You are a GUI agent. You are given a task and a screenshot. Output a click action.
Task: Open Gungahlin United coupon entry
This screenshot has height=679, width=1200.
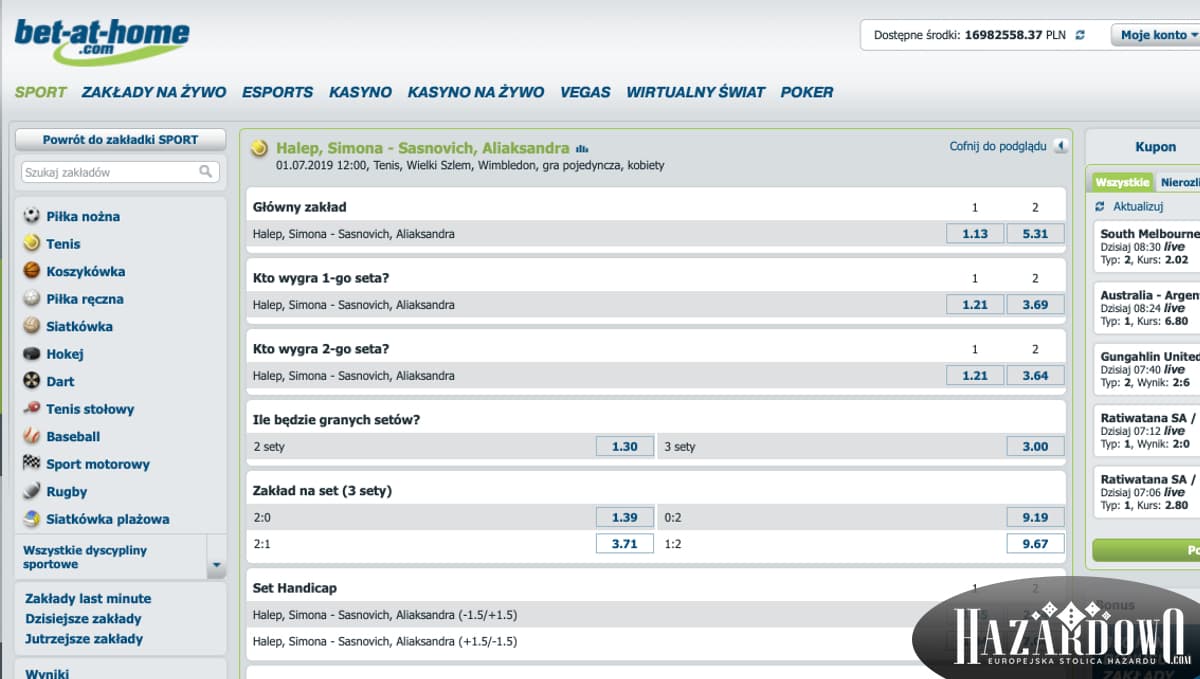(1146, 369)
